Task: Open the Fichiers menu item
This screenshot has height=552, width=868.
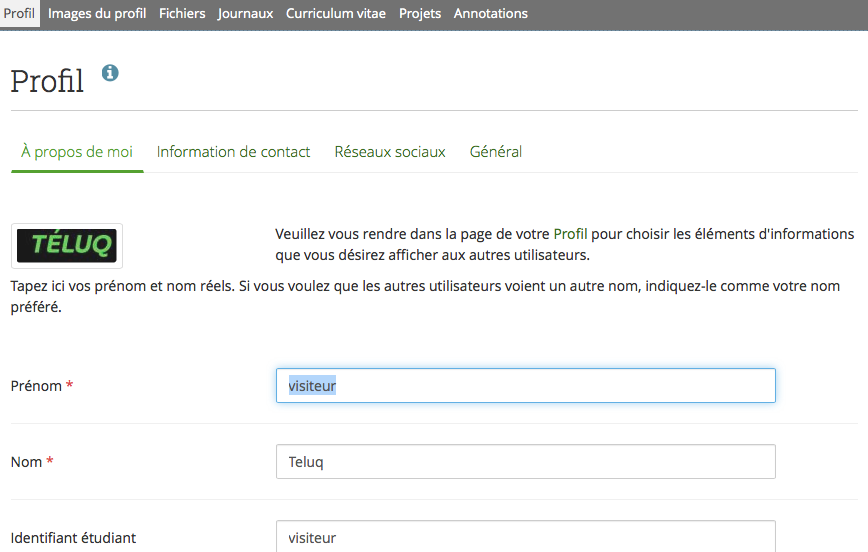Action: (182, 13)
